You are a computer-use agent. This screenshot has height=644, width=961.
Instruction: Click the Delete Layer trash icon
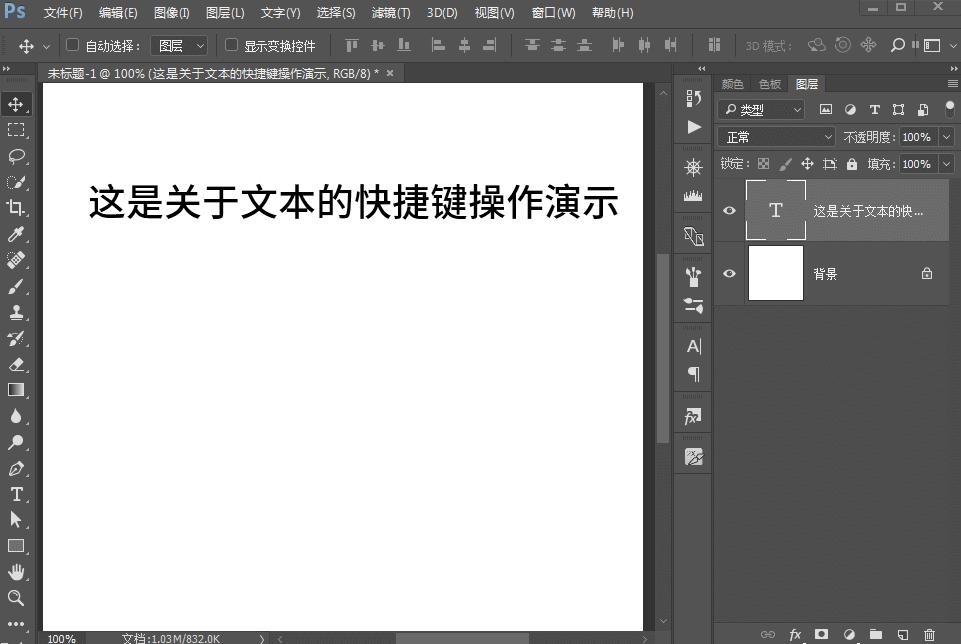pyautogui.click(x=929, y=634)
